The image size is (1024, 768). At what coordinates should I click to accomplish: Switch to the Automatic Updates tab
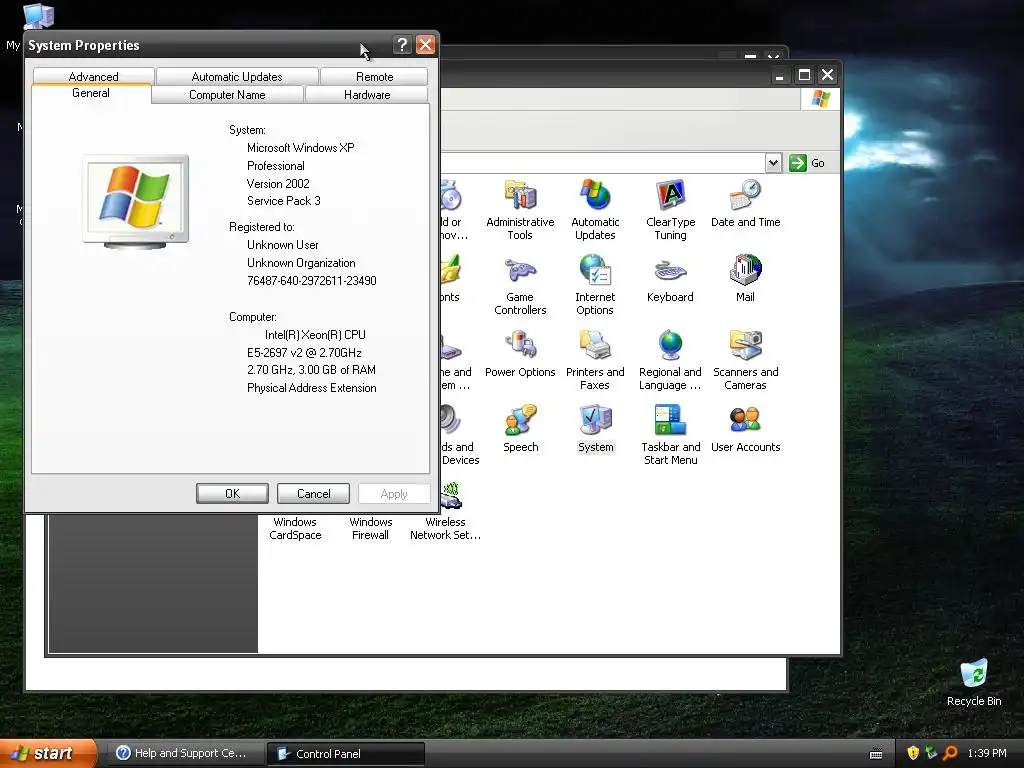(237, 76)
